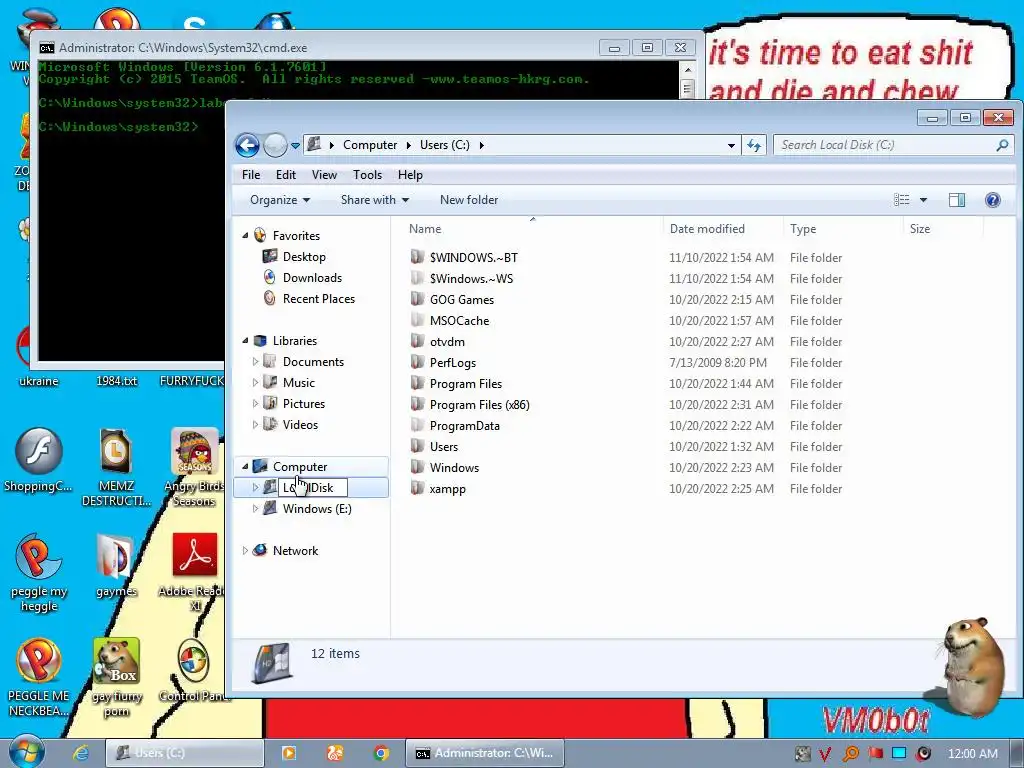This screenshot has height=768, width=1024.
Task: Select the MSOCache folder
Action: 459,320
